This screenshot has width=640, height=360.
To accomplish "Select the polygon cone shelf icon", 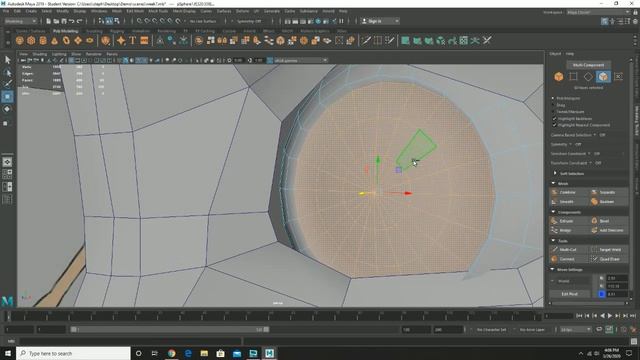I will pos(54,40).
